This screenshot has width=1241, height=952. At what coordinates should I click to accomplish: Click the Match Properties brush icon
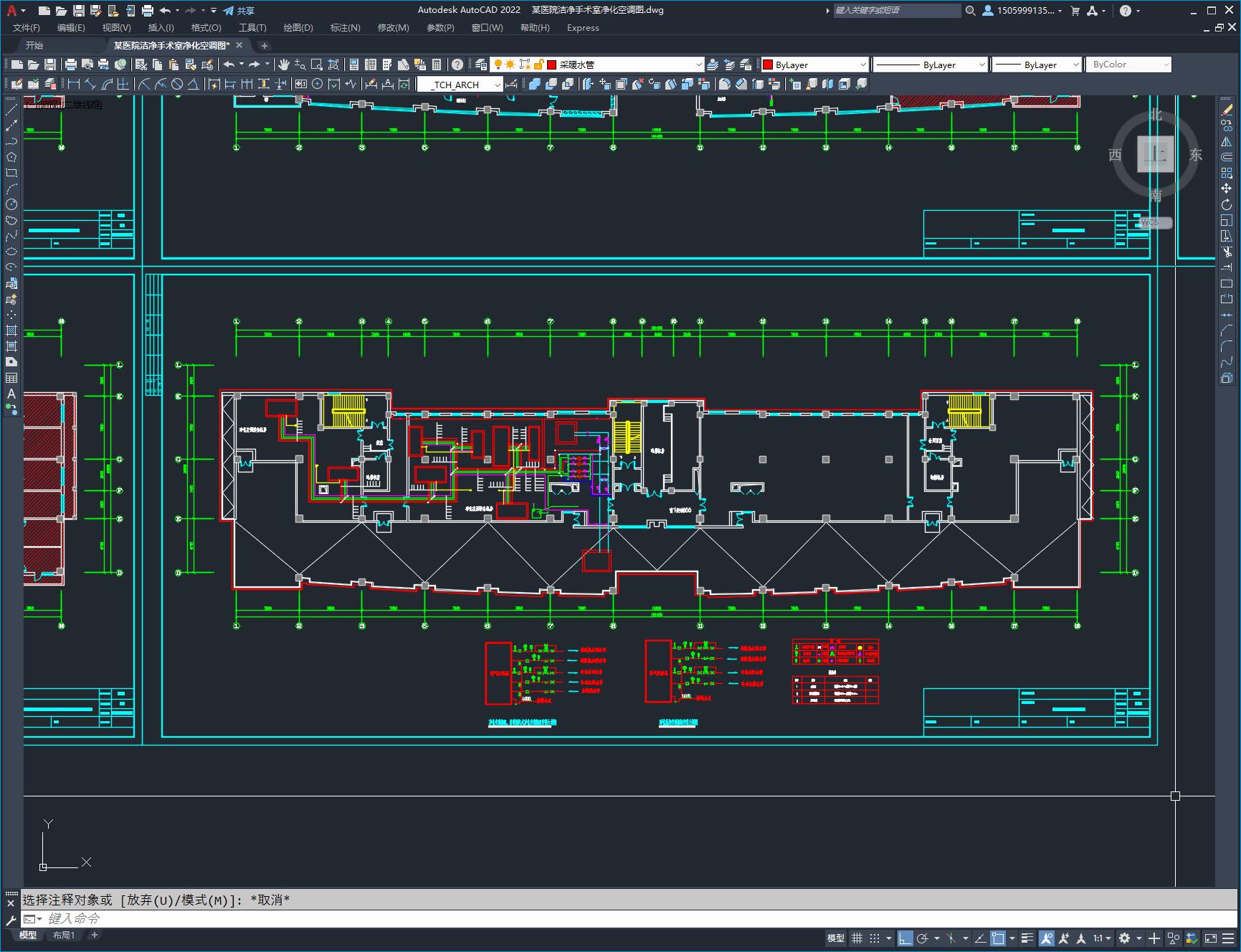[x=207, y=65]
